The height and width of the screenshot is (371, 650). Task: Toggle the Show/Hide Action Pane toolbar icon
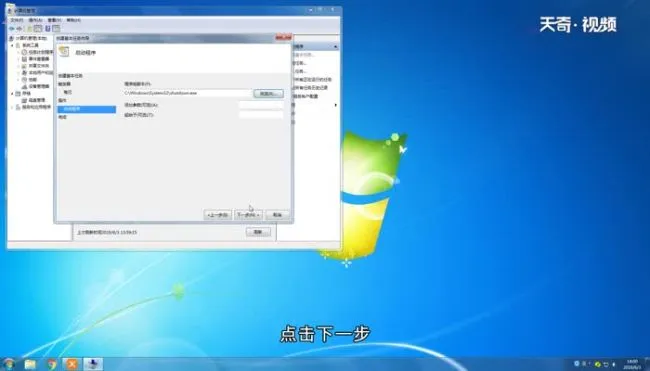click(56, 29)
